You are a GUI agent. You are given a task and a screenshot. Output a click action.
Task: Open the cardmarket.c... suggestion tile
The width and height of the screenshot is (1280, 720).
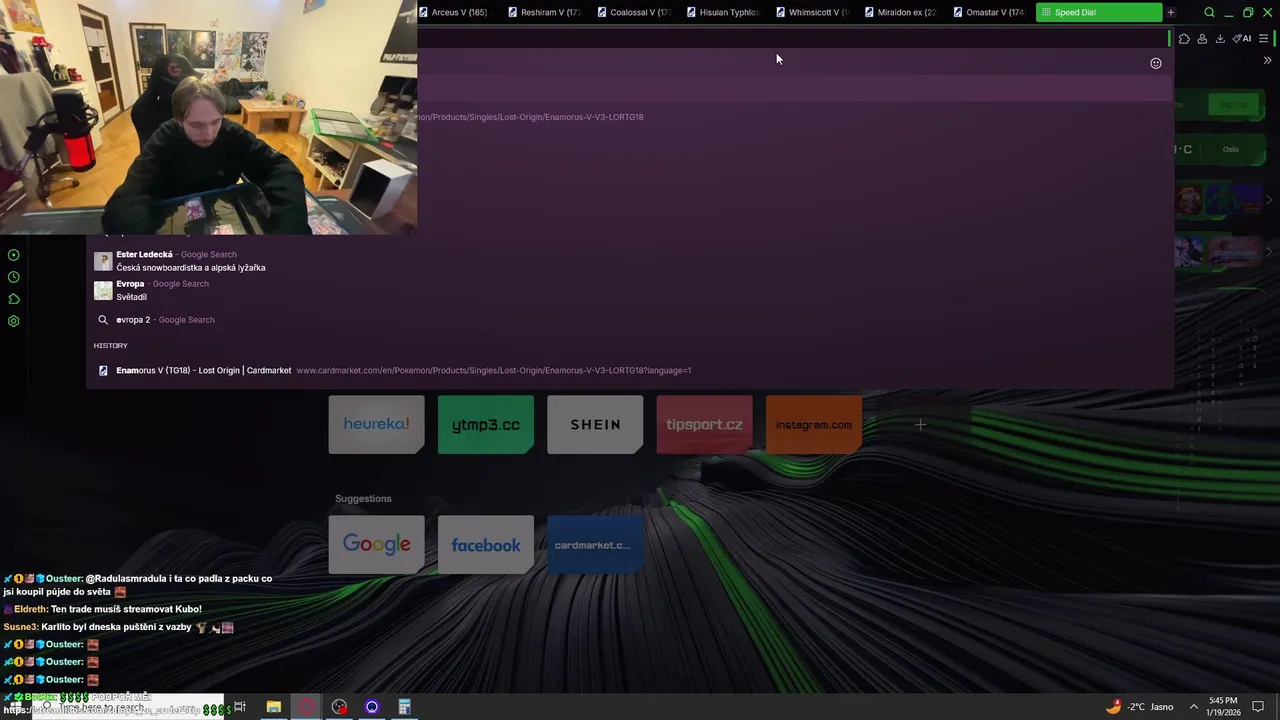click(x=595, y=544)
